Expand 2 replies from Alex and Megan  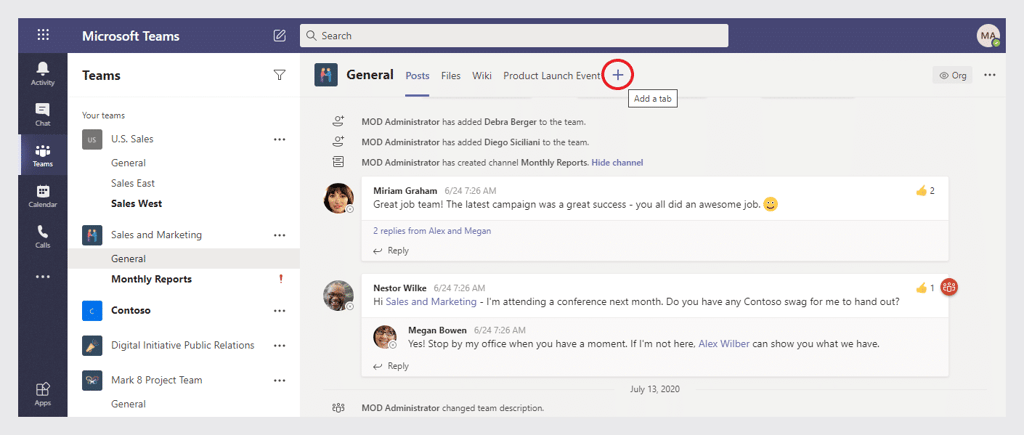pos(432,231)
